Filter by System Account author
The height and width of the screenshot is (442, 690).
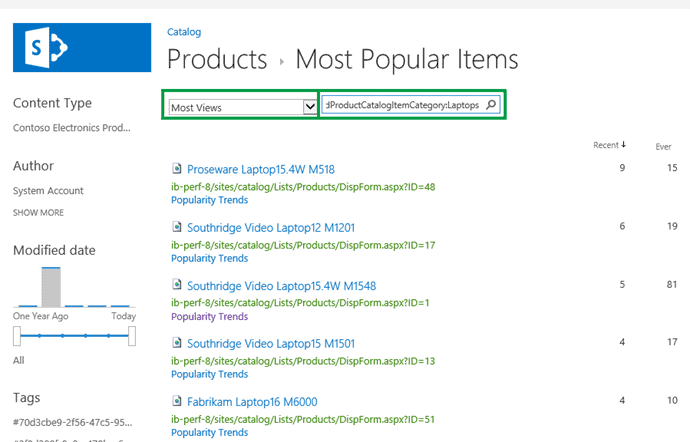[x=48, y=191]
